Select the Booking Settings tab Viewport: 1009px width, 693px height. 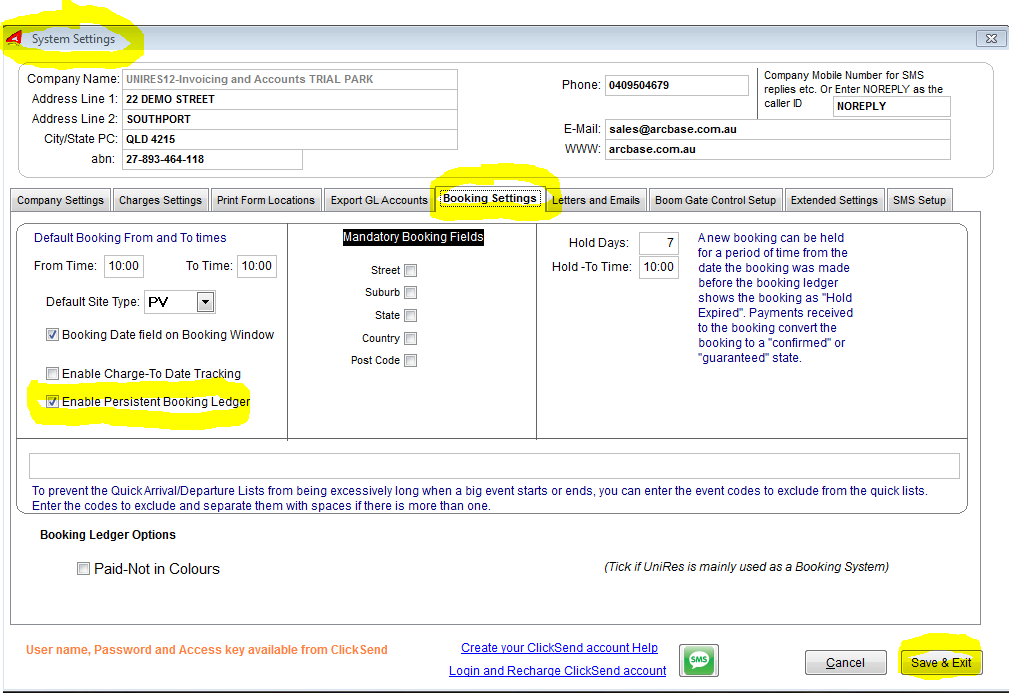490,198
